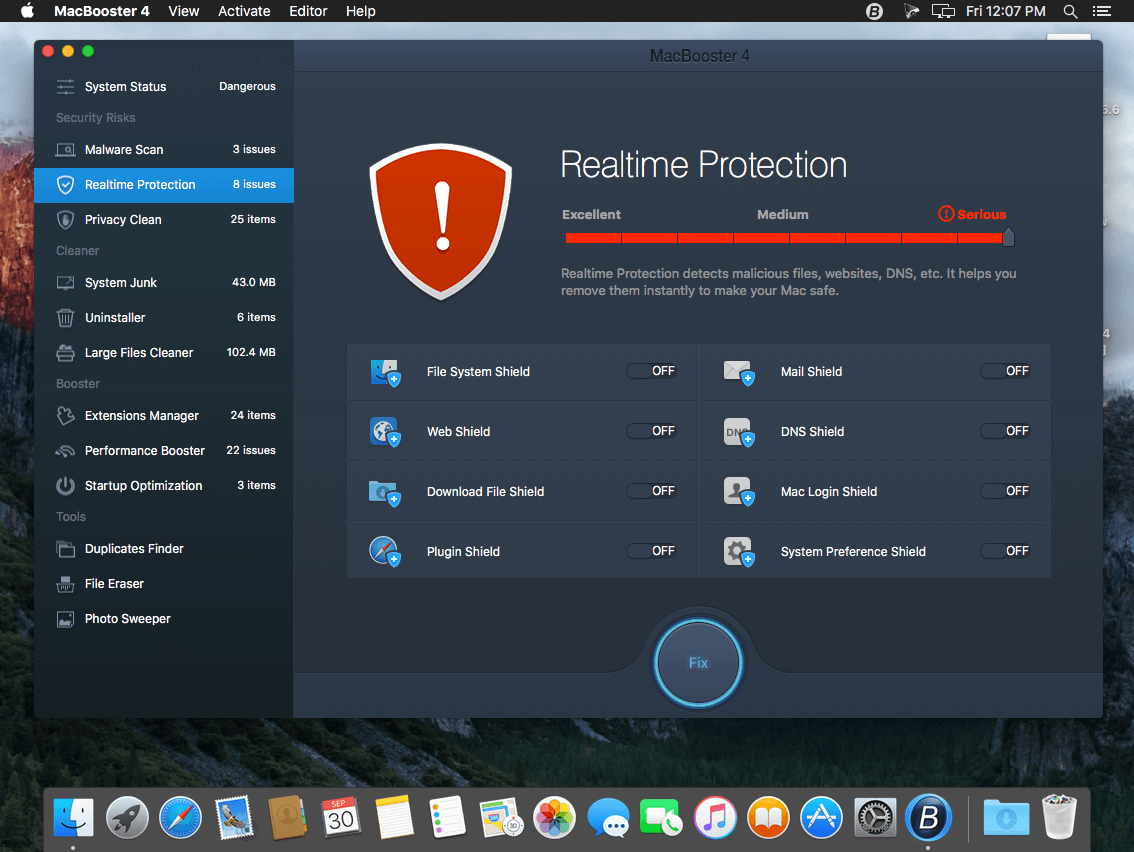Enable the Plugin Shield switch

click(651, 551)
